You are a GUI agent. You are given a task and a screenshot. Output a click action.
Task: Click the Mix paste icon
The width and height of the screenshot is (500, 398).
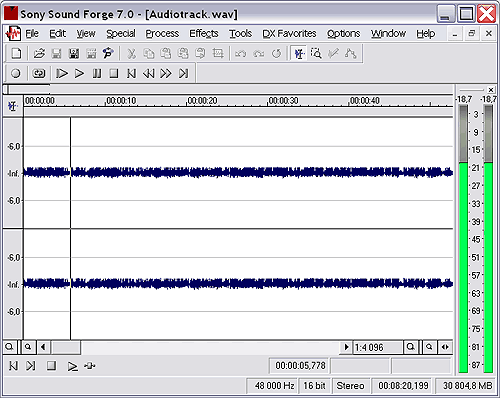pos(183,53)
